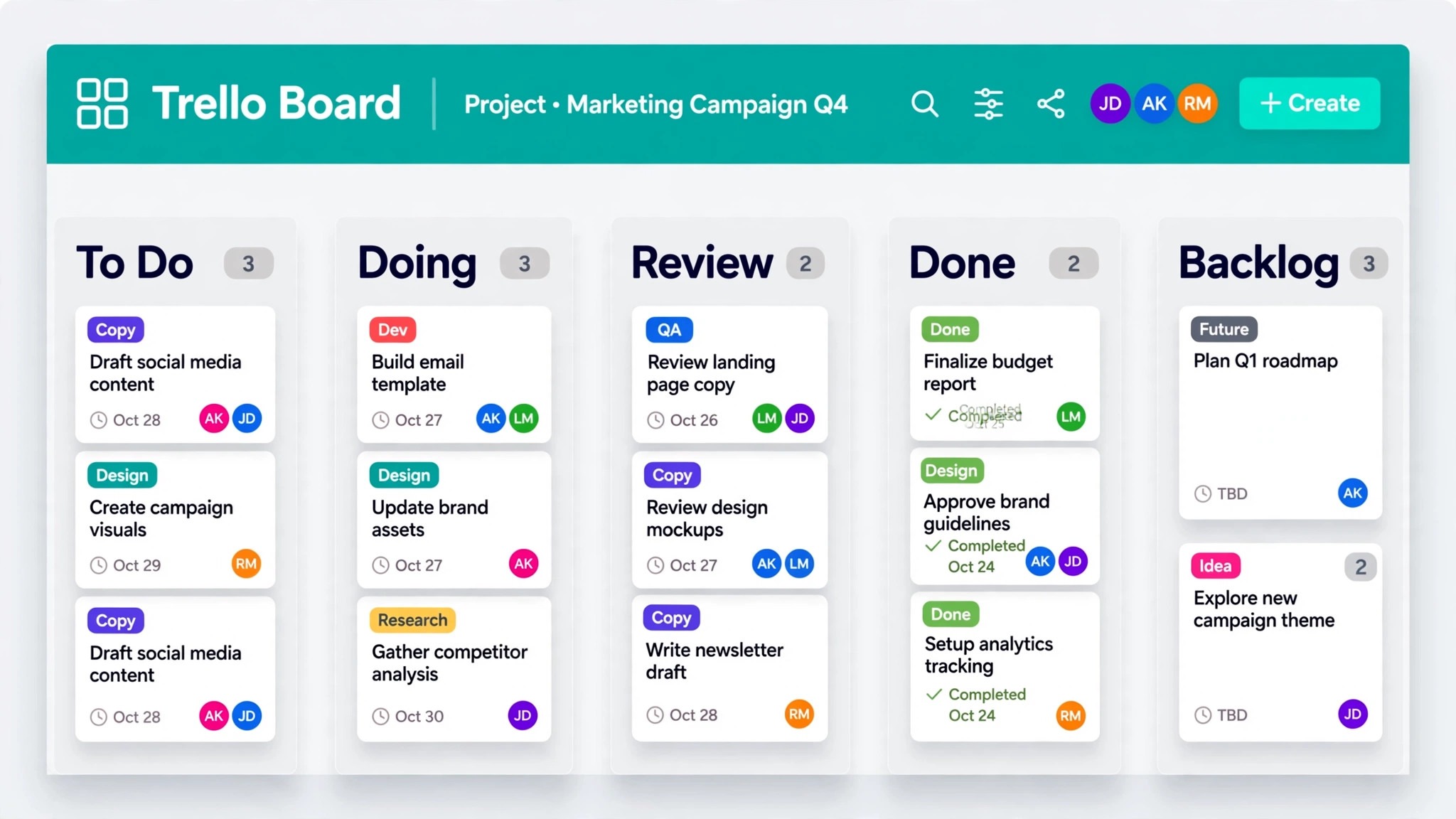Click the 2 badge on Explore new campaign theme

[x=1360, y=567]
